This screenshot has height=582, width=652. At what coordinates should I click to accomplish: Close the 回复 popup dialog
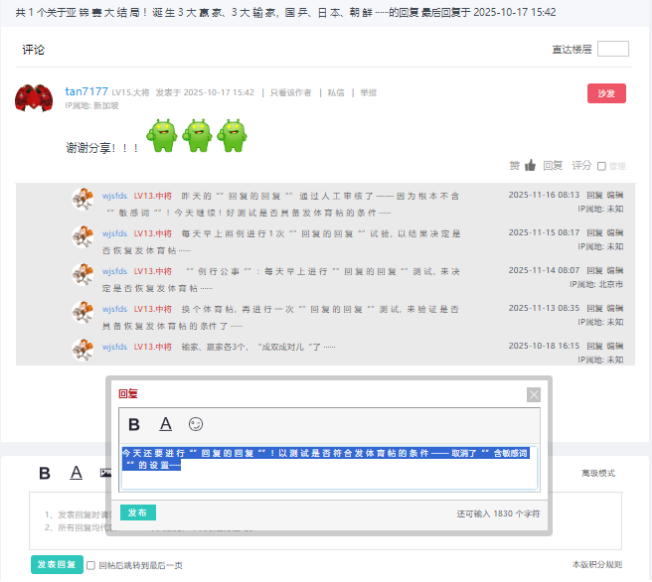click(x=534, y=394)
